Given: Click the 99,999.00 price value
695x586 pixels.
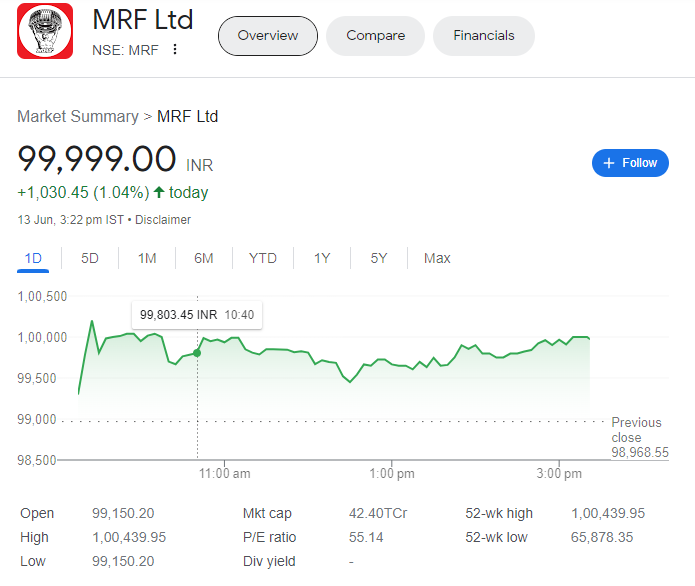Looking at the screenshot, I should click(97, 159).
